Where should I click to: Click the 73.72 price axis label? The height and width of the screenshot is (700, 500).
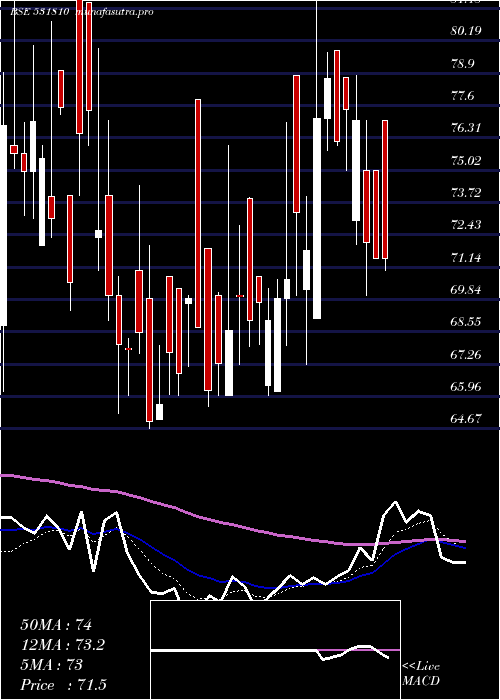point(466,192)
